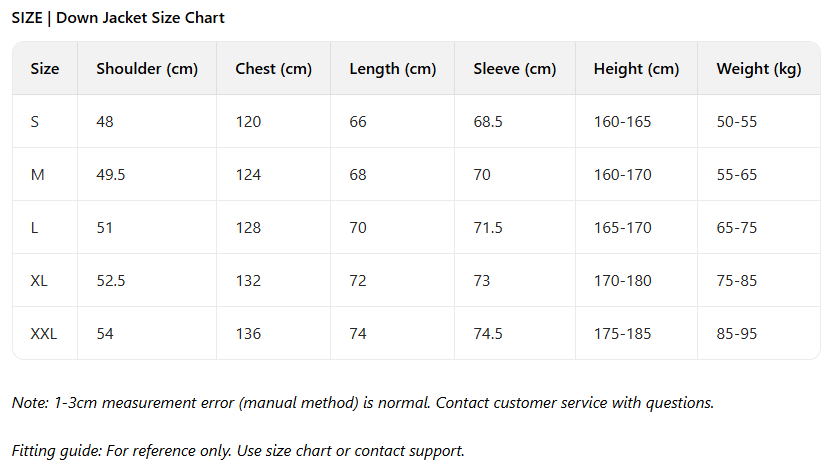Select the XL size row label
This screenshot has height=472, width=828.
pos(39,280)
